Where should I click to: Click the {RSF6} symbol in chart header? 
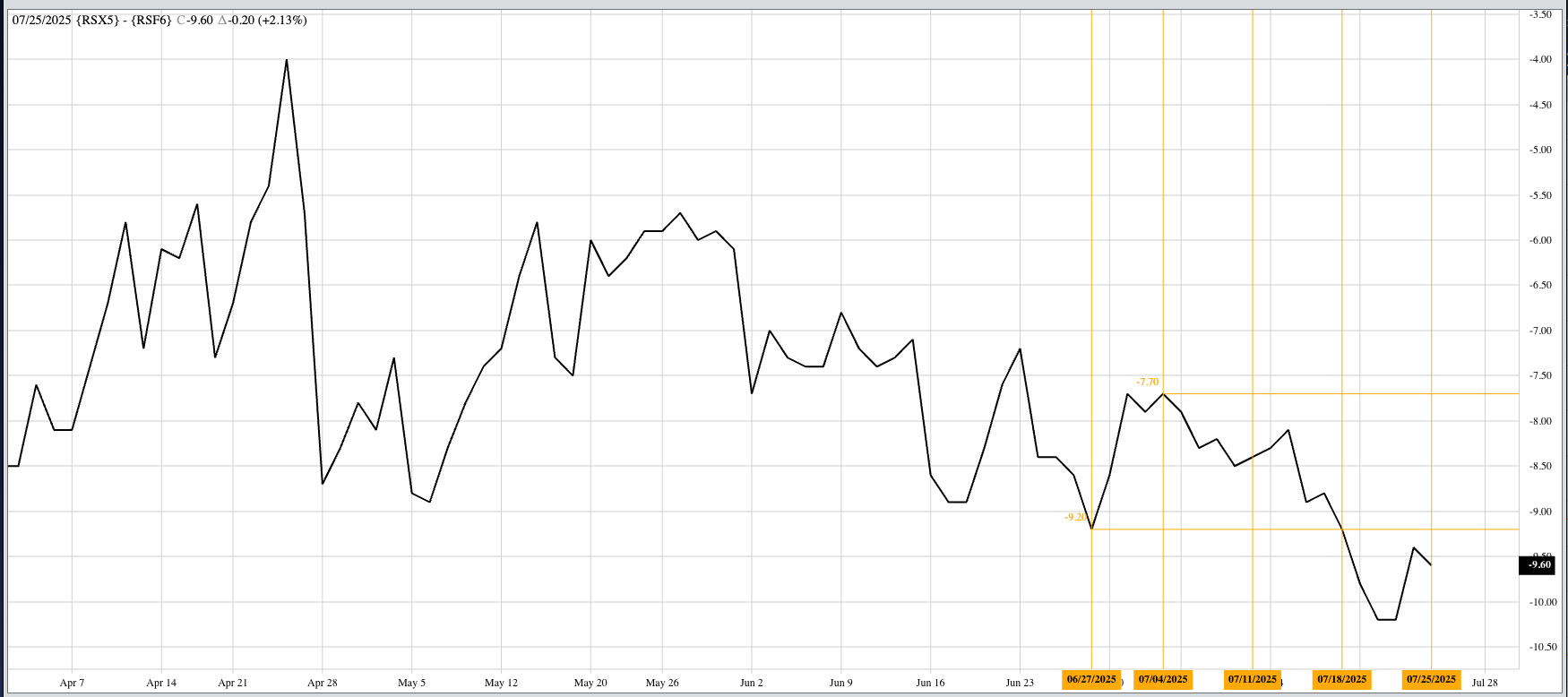[x=151, y=20]
